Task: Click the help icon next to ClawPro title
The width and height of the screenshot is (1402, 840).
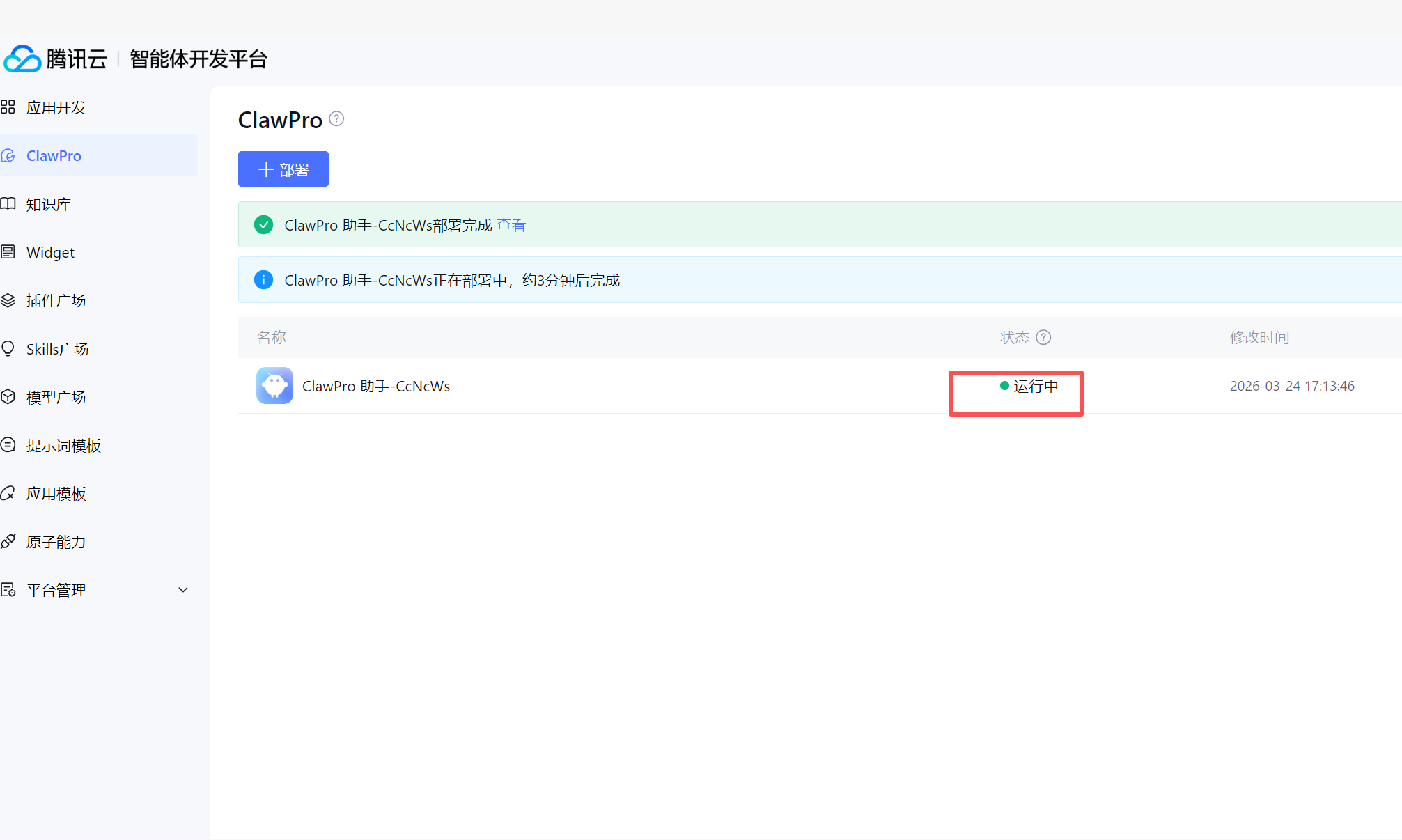Action: [x=336, y=119]
